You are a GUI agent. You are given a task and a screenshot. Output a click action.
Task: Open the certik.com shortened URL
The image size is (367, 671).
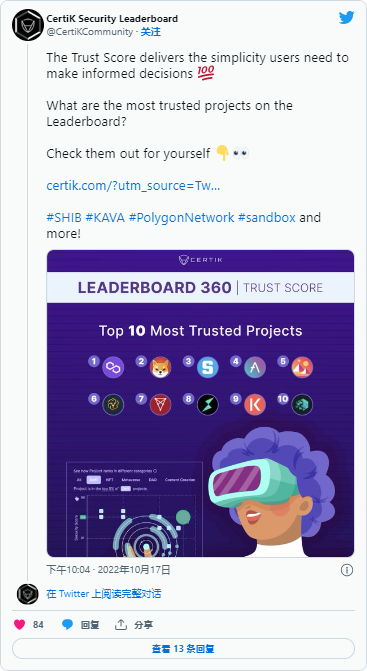coord(133,186)
